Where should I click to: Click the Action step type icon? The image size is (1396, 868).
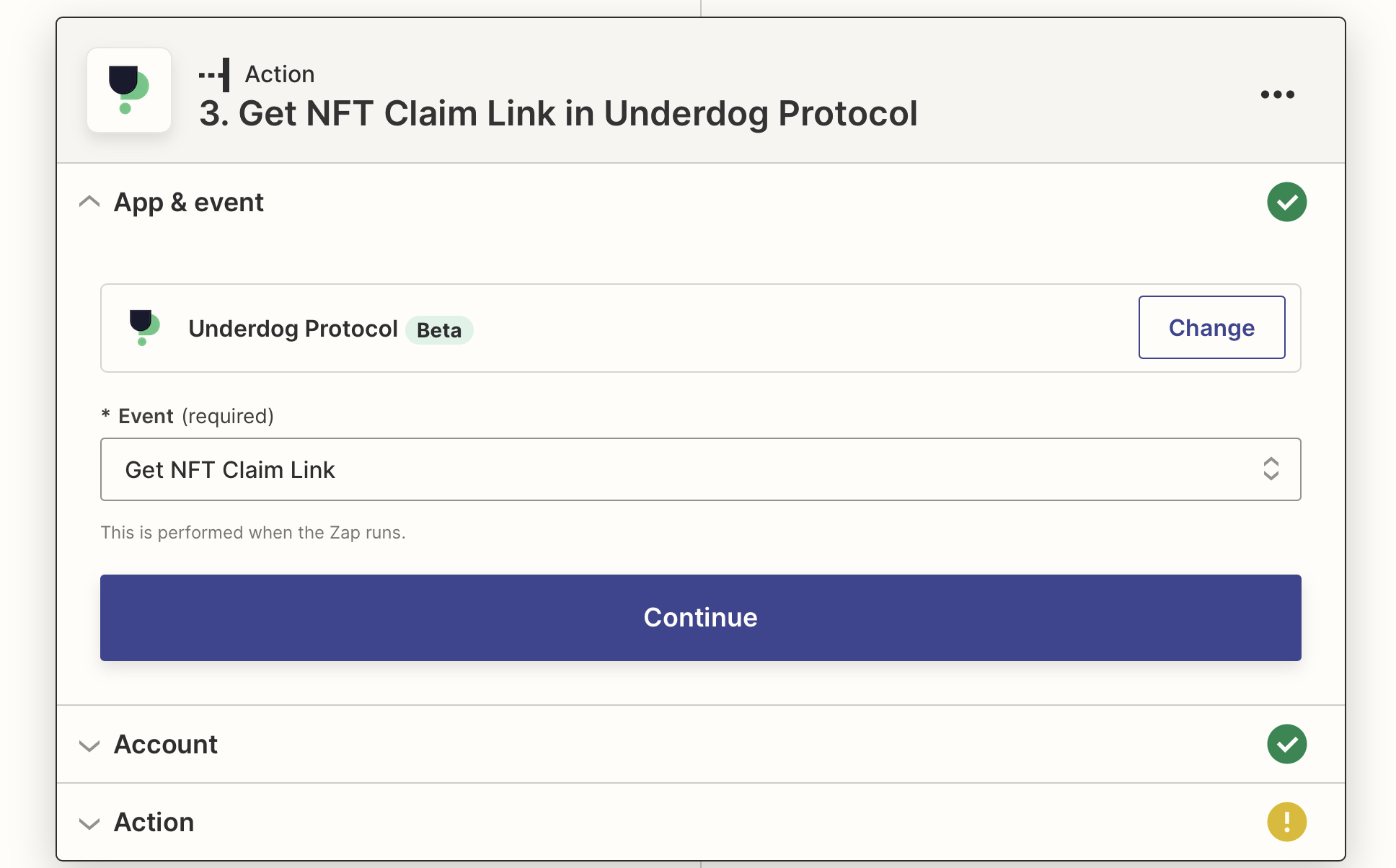point(214,74)
